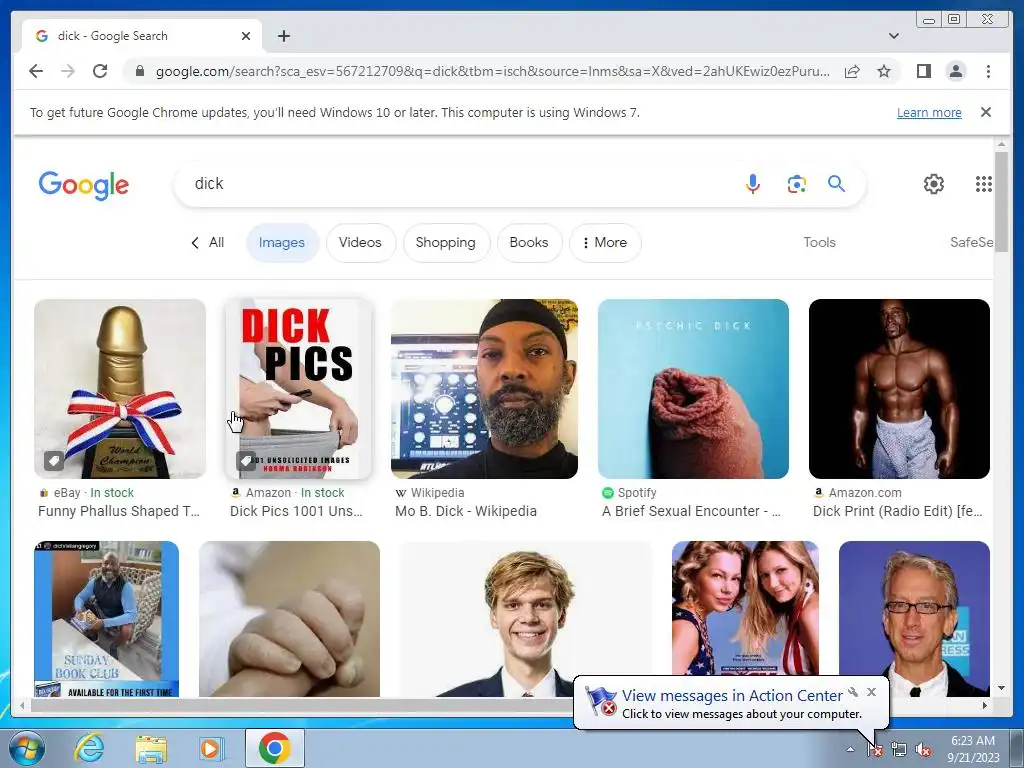Open the Spotify Psychic Dick album thumbnail

693,389
